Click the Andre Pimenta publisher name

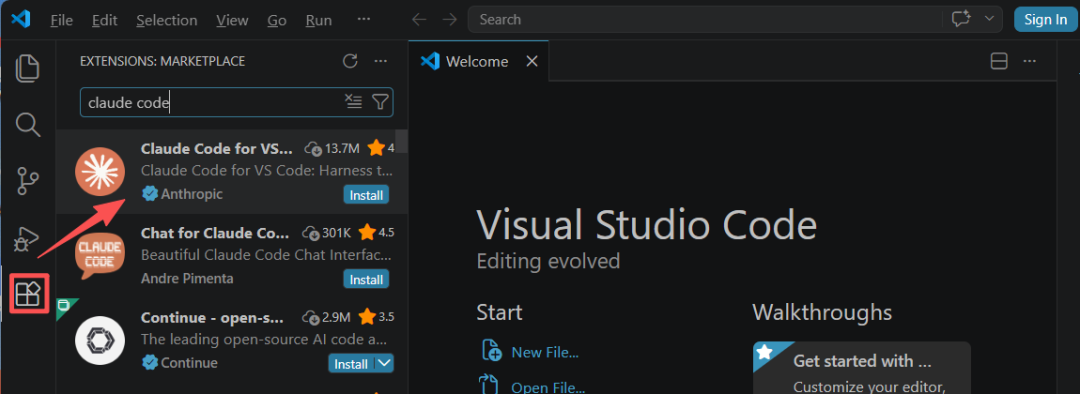[187, 278]
